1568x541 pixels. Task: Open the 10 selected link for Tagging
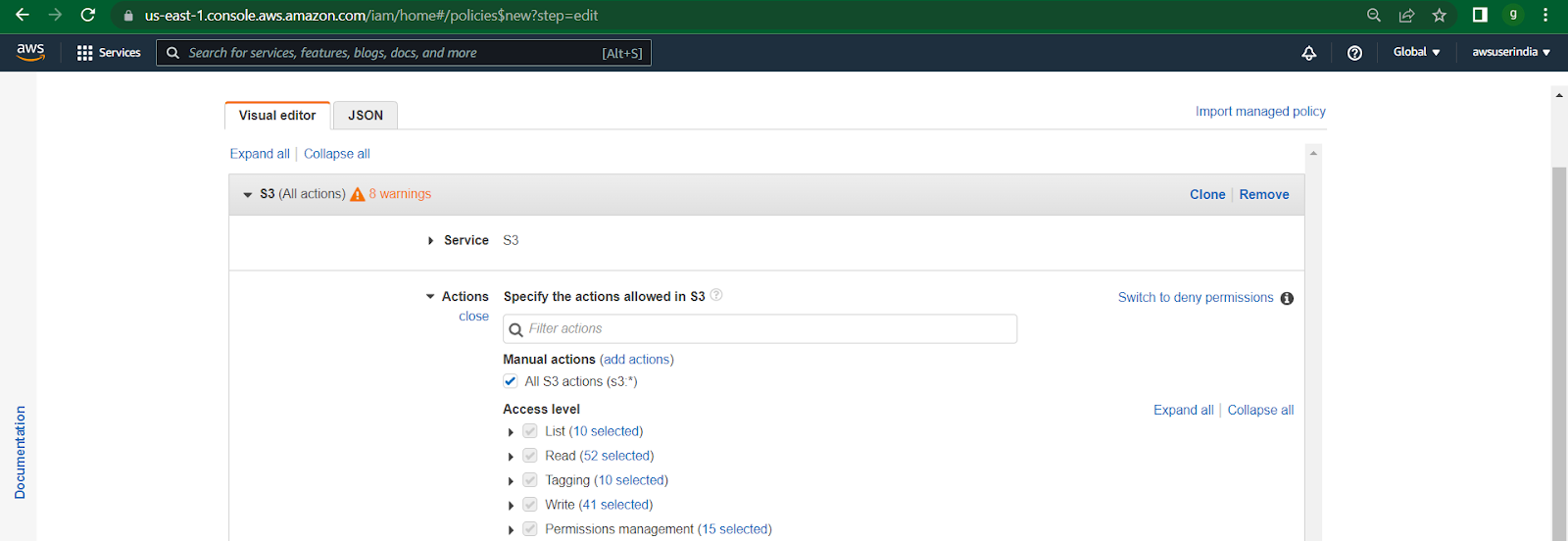click(631, 480)
